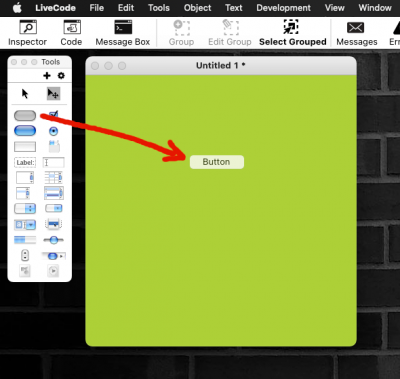
Task: Select the option menu control tool
Action: tap(25, 209)
